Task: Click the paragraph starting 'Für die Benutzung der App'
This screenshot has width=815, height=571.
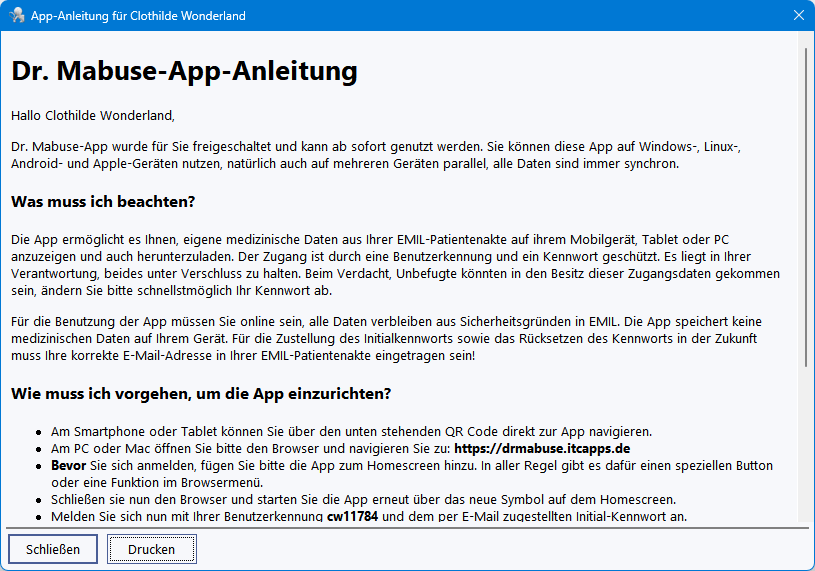Action: pyautogui.click(x=400, y=338)
